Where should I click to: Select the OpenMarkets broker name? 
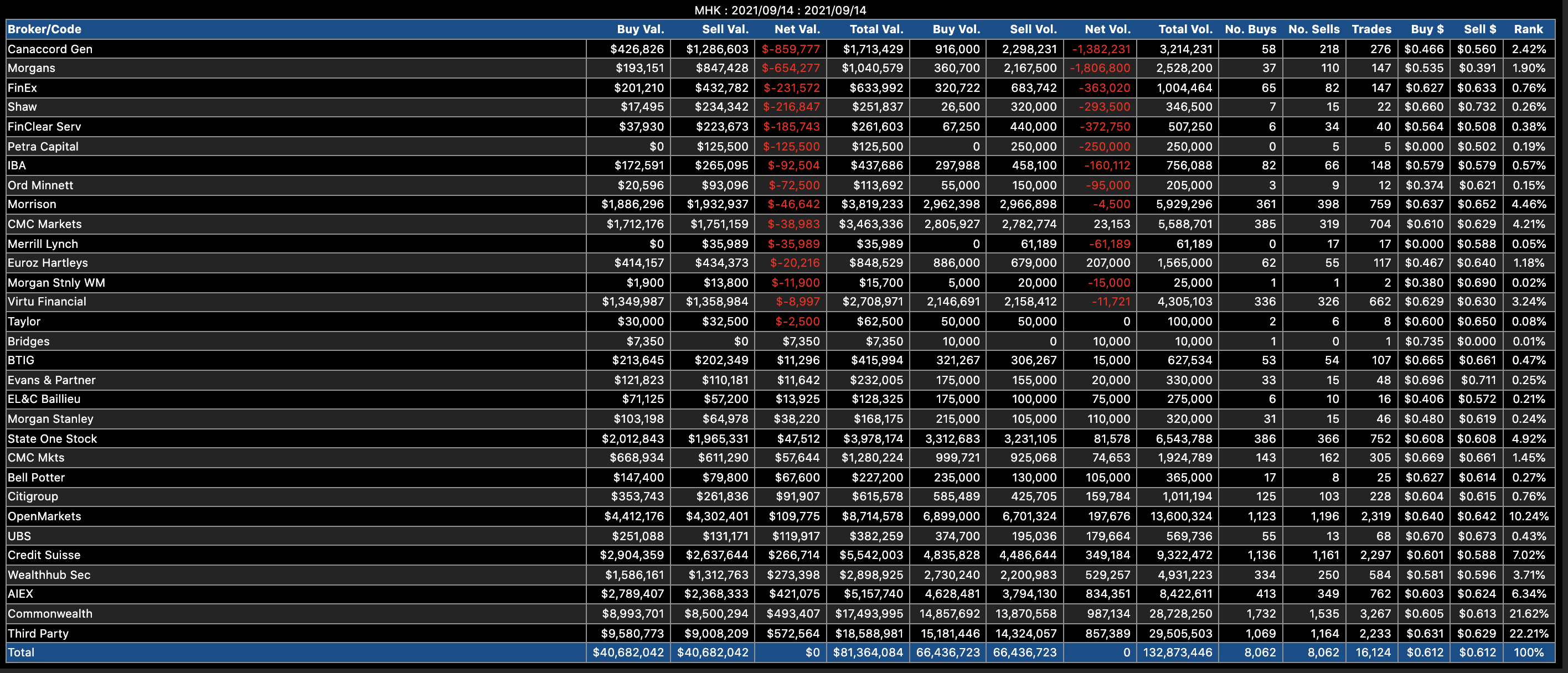pos(44,516)
